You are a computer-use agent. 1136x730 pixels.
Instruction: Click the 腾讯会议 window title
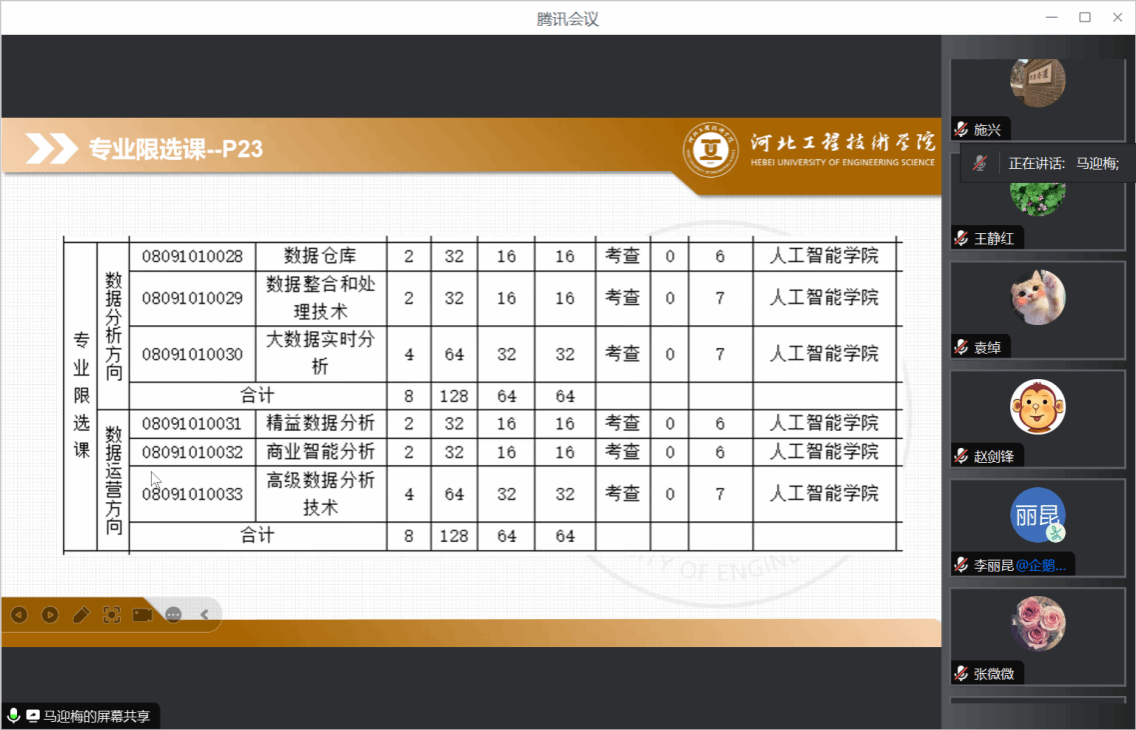[x=567, y=18]
